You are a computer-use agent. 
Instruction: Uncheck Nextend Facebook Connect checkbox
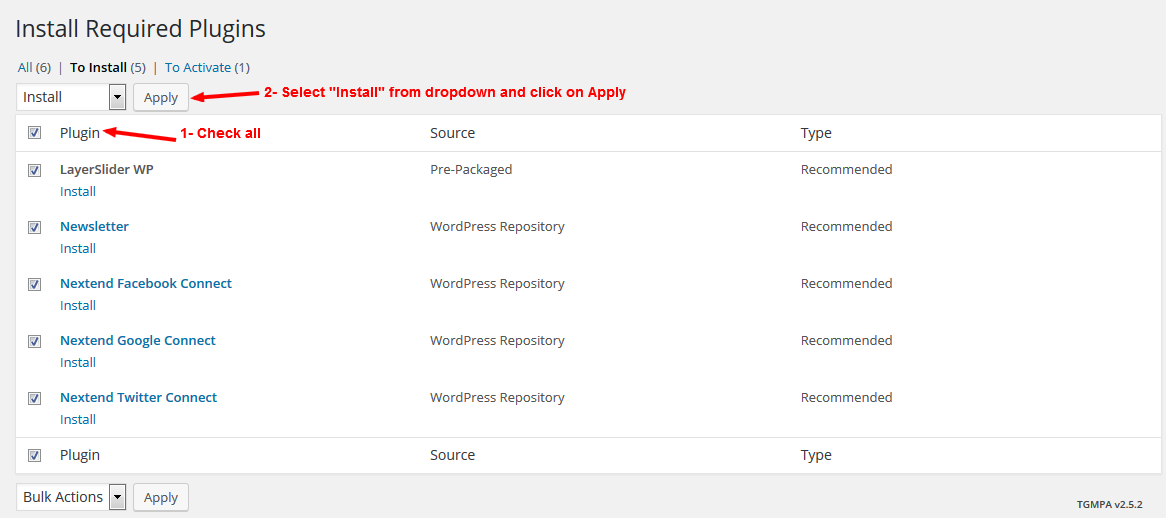coord(35,284)
